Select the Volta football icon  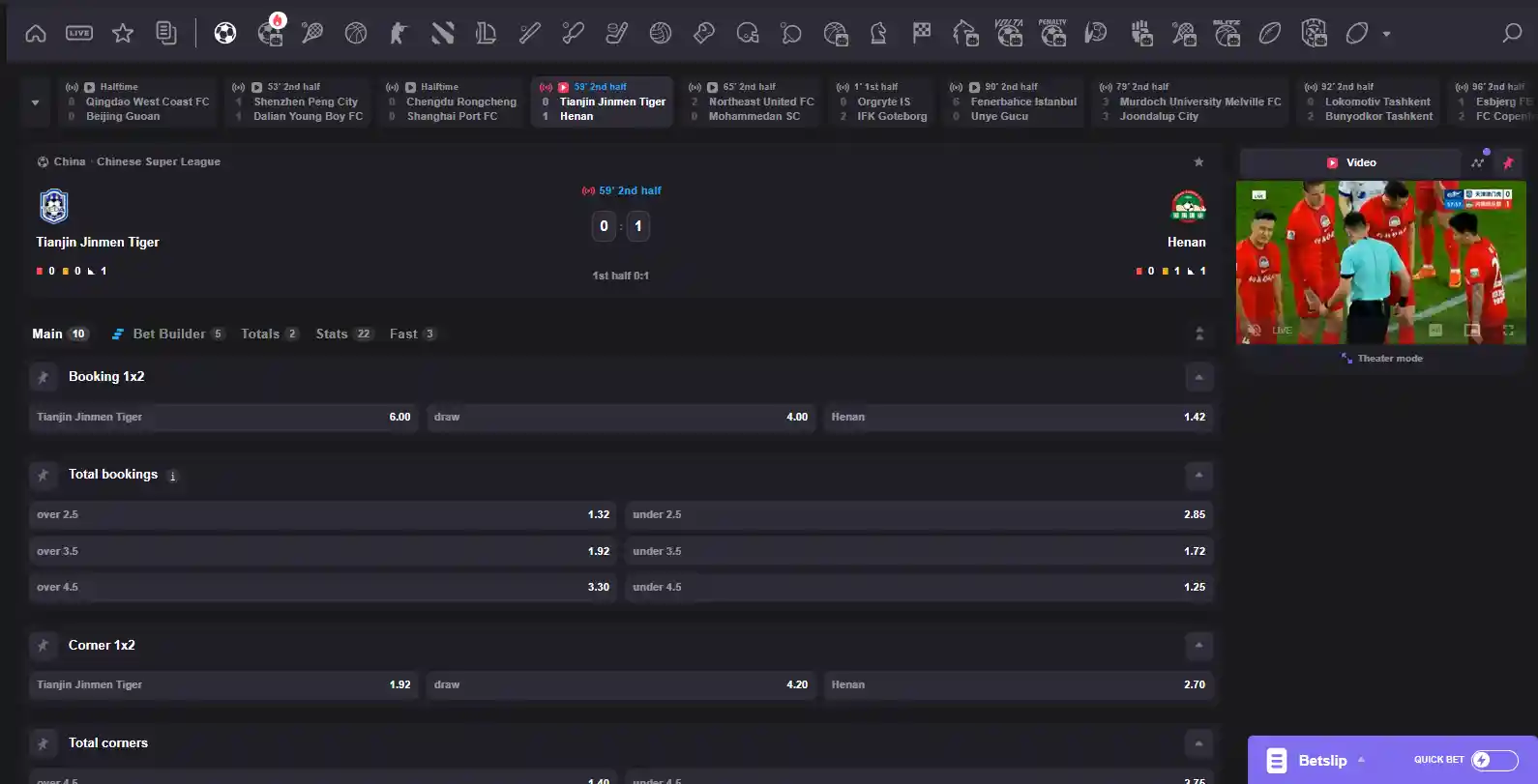pyautogui.click(x=1009, y=33)
